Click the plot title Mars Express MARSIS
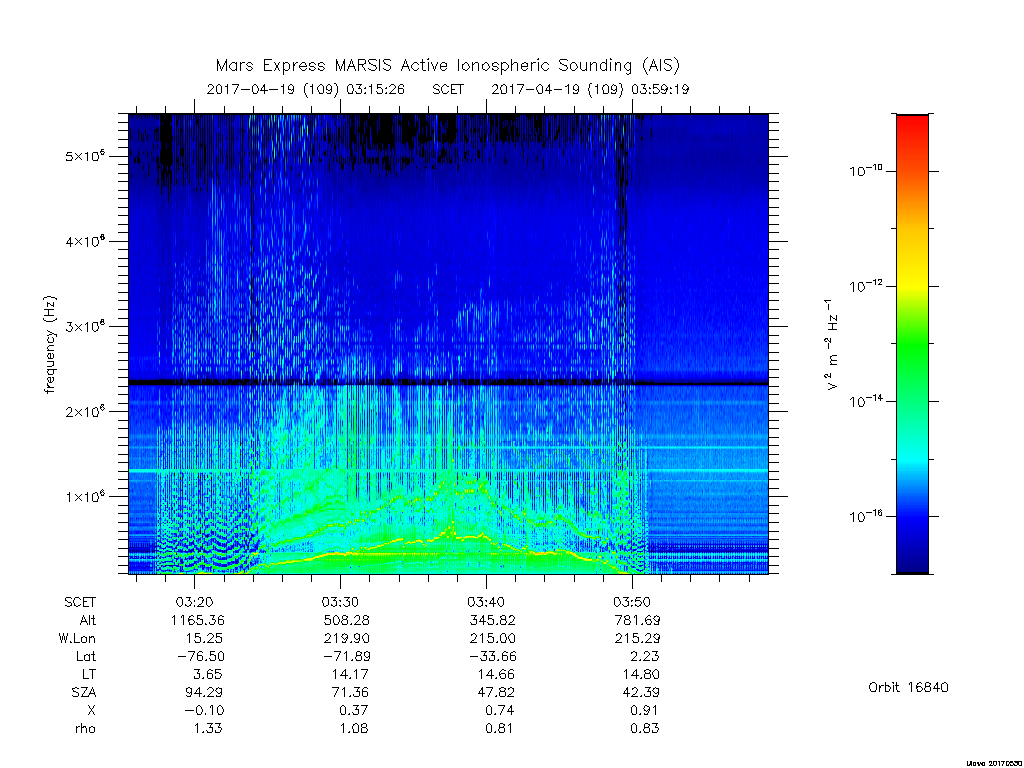Screen dimensions: 1024x768 coord(448,66)
